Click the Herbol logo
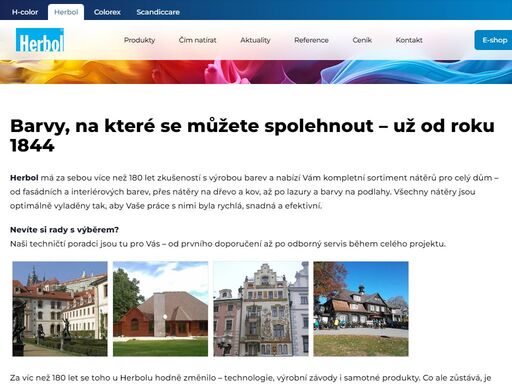 click(x=40, y=40)
